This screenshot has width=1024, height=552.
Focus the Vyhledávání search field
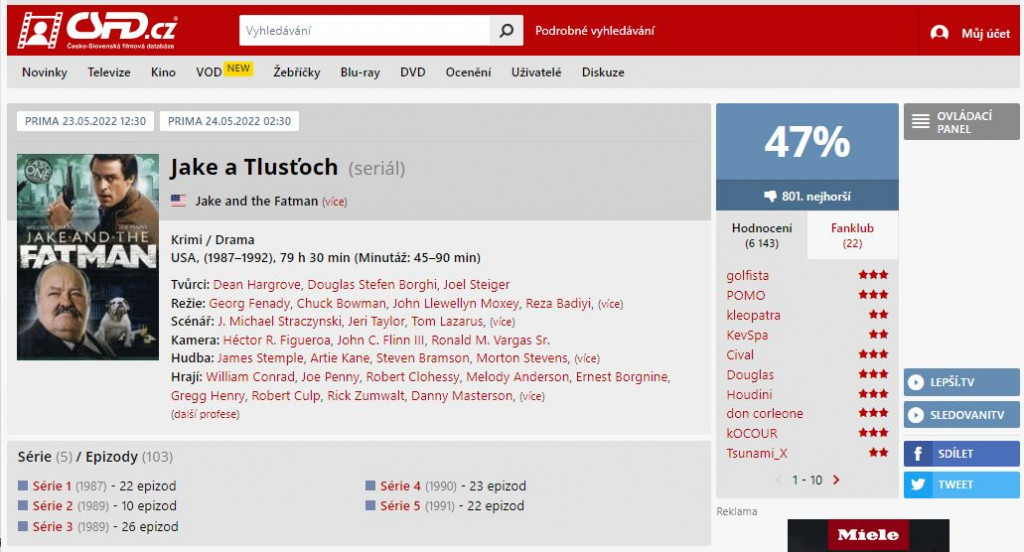[364, 31]
